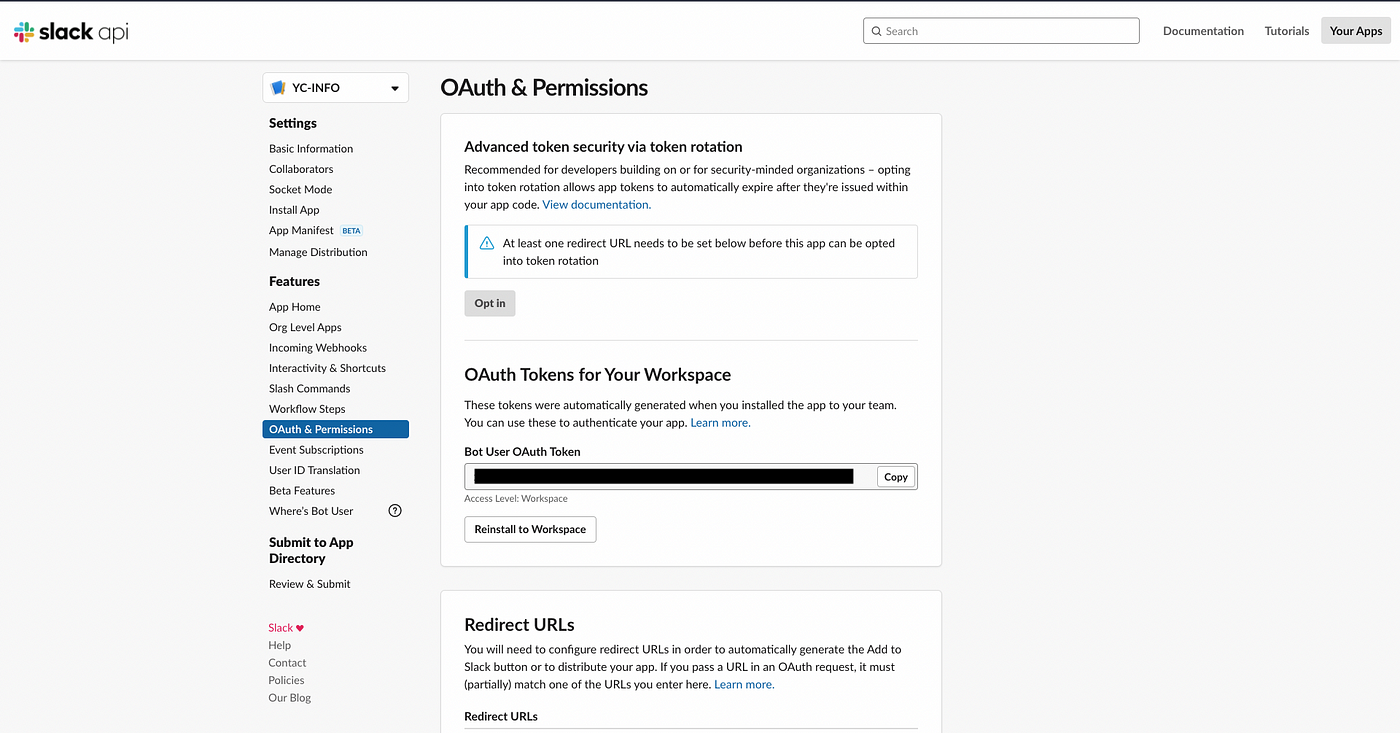This screenshot has height=733, width=1400.
Task: Click the Slack API logo
Action: 71,32
